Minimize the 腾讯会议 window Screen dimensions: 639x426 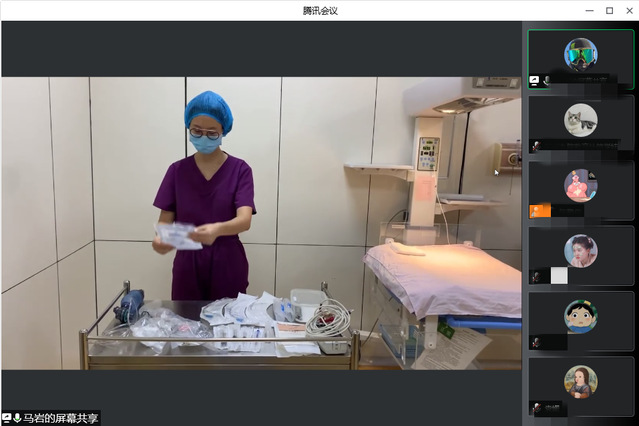(x=586, y=10)
